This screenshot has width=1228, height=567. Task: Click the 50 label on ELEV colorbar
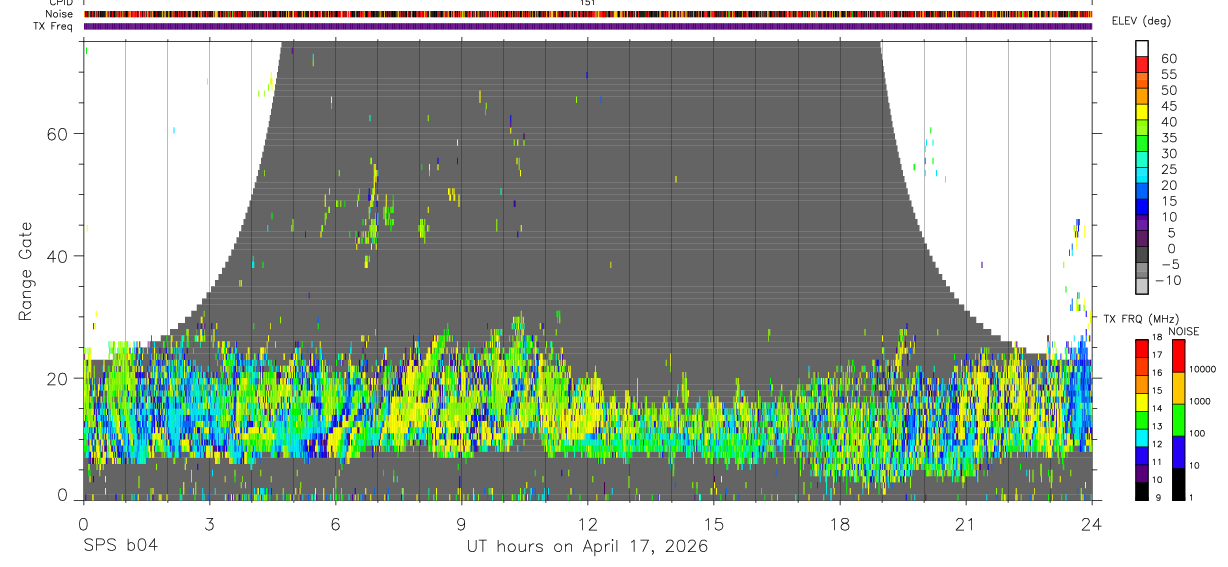1169,91
